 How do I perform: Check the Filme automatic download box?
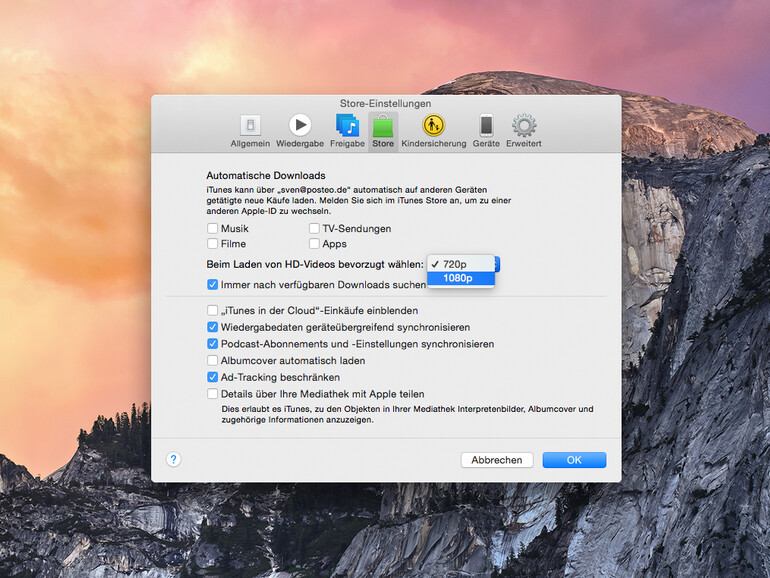(212, 244)
